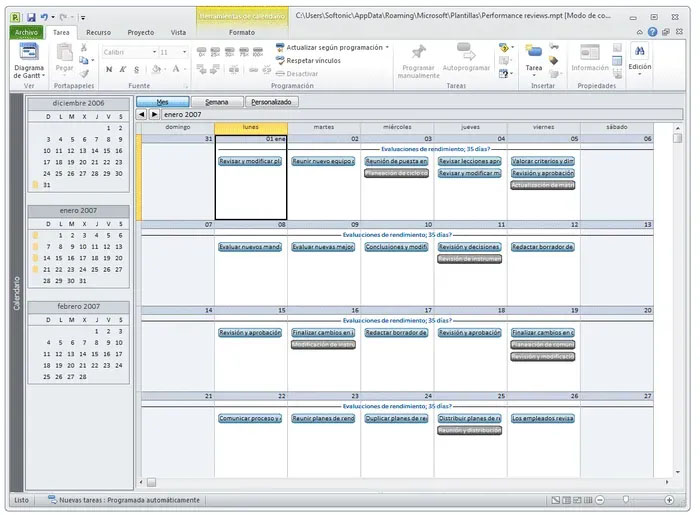The width and height of the screenshot is (700, 515).
Task: Minimize the ribbon with the caret icon
Action: 640,32
